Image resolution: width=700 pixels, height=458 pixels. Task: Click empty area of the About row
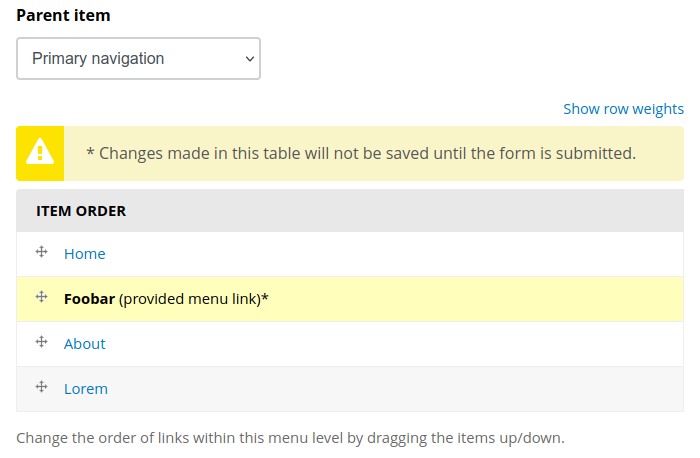pyautogui.click(x=393, y=344)
